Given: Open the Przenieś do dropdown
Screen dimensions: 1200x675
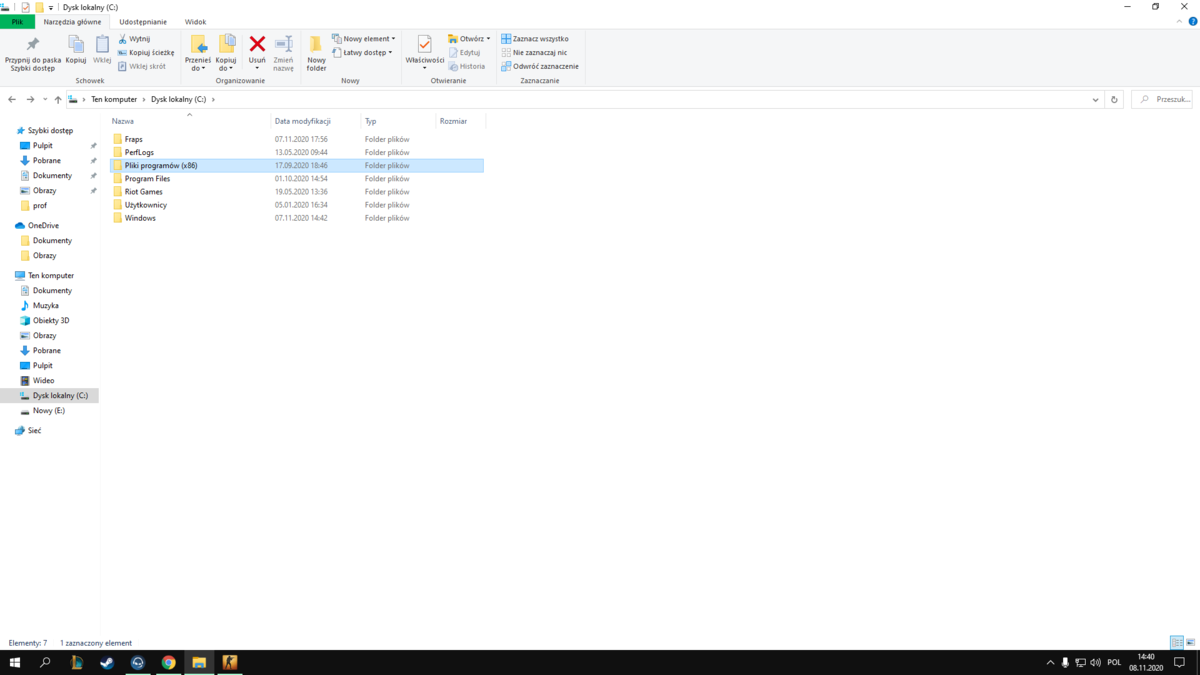Looking at the screenshot, I should tap(198, 52).
